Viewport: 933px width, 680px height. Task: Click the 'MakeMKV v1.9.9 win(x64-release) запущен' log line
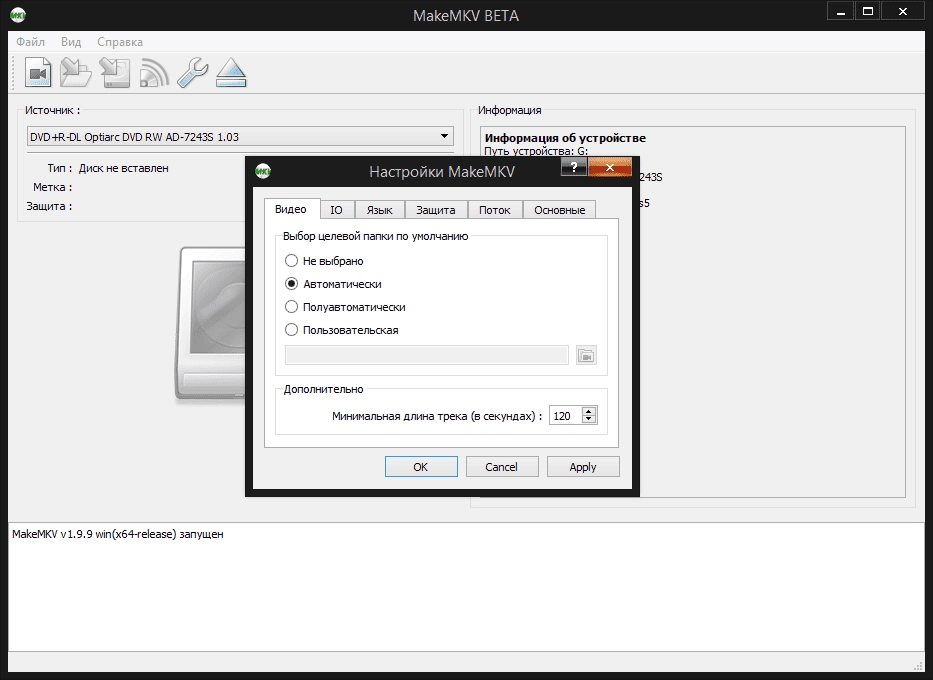coord(118,534)
